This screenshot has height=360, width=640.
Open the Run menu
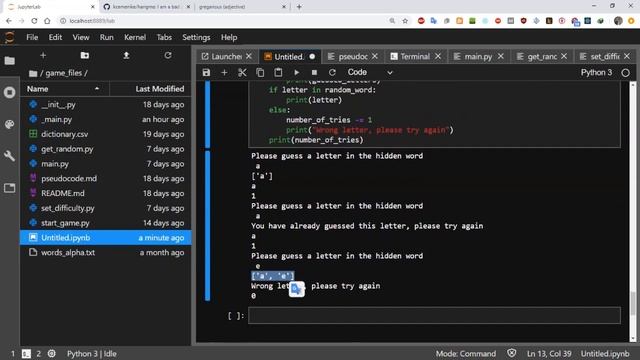pos(107,38)
